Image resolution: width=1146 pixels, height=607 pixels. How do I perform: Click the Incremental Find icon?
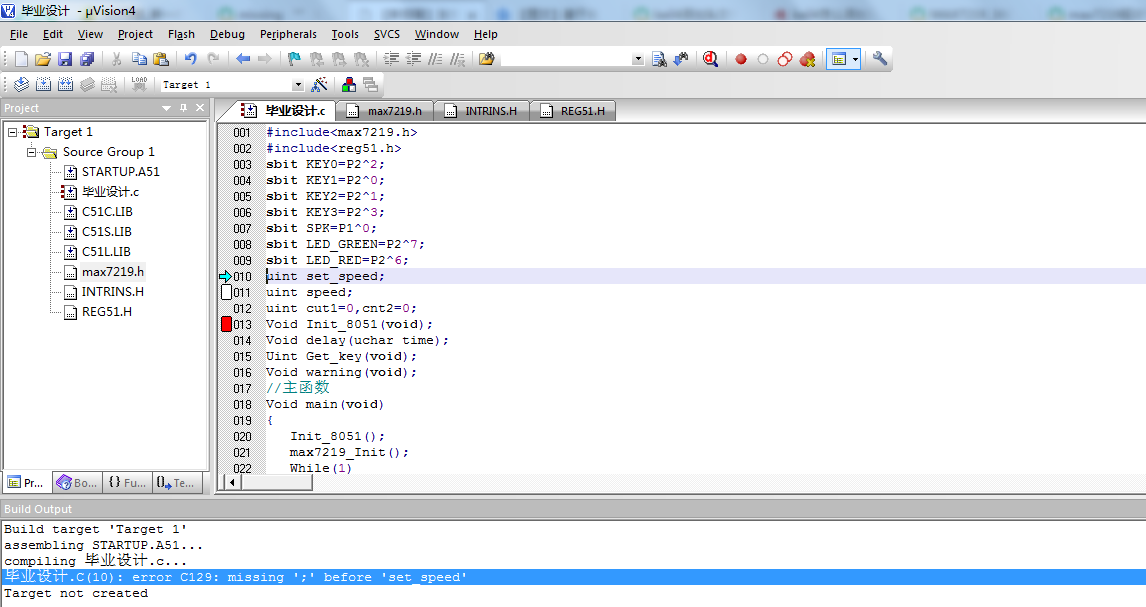681,59
